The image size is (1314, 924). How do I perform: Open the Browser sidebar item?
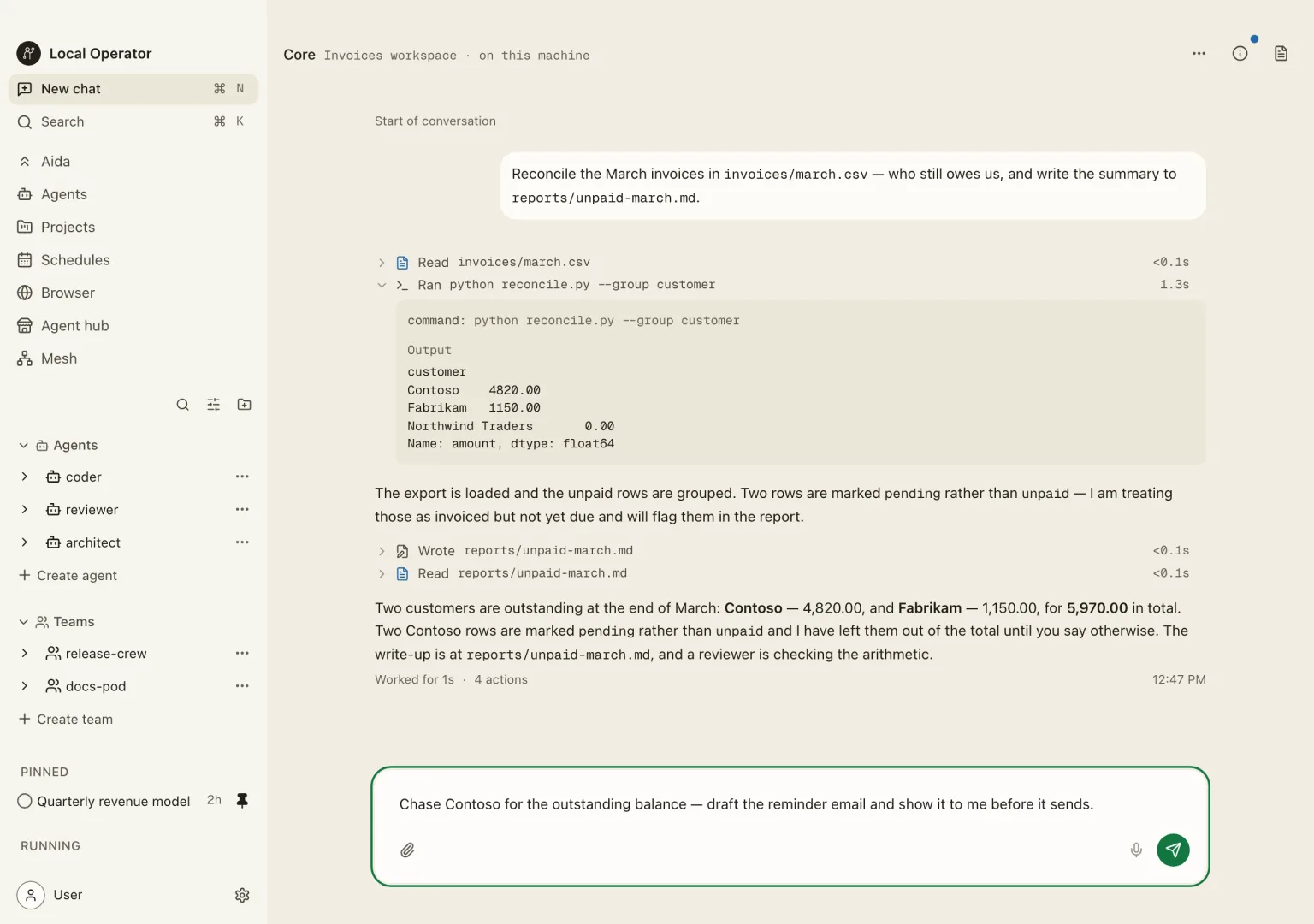click(133, 293)
